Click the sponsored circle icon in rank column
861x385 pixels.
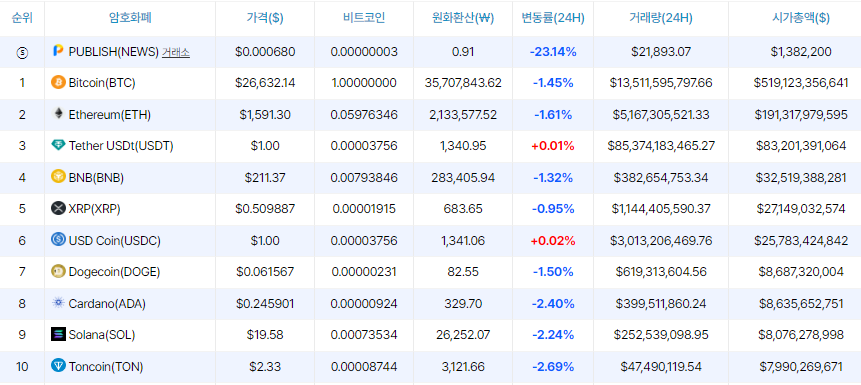22,53
